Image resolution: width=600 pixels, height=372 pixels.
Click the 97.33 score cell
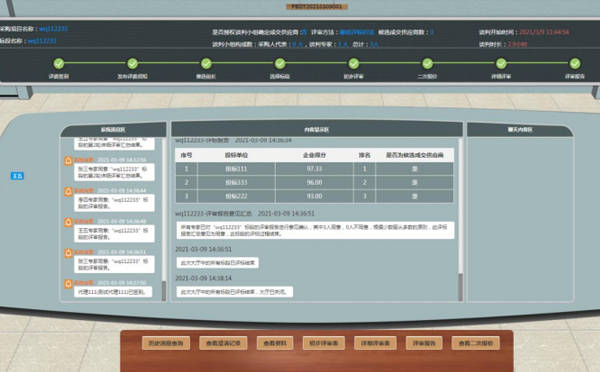(314, 169)
